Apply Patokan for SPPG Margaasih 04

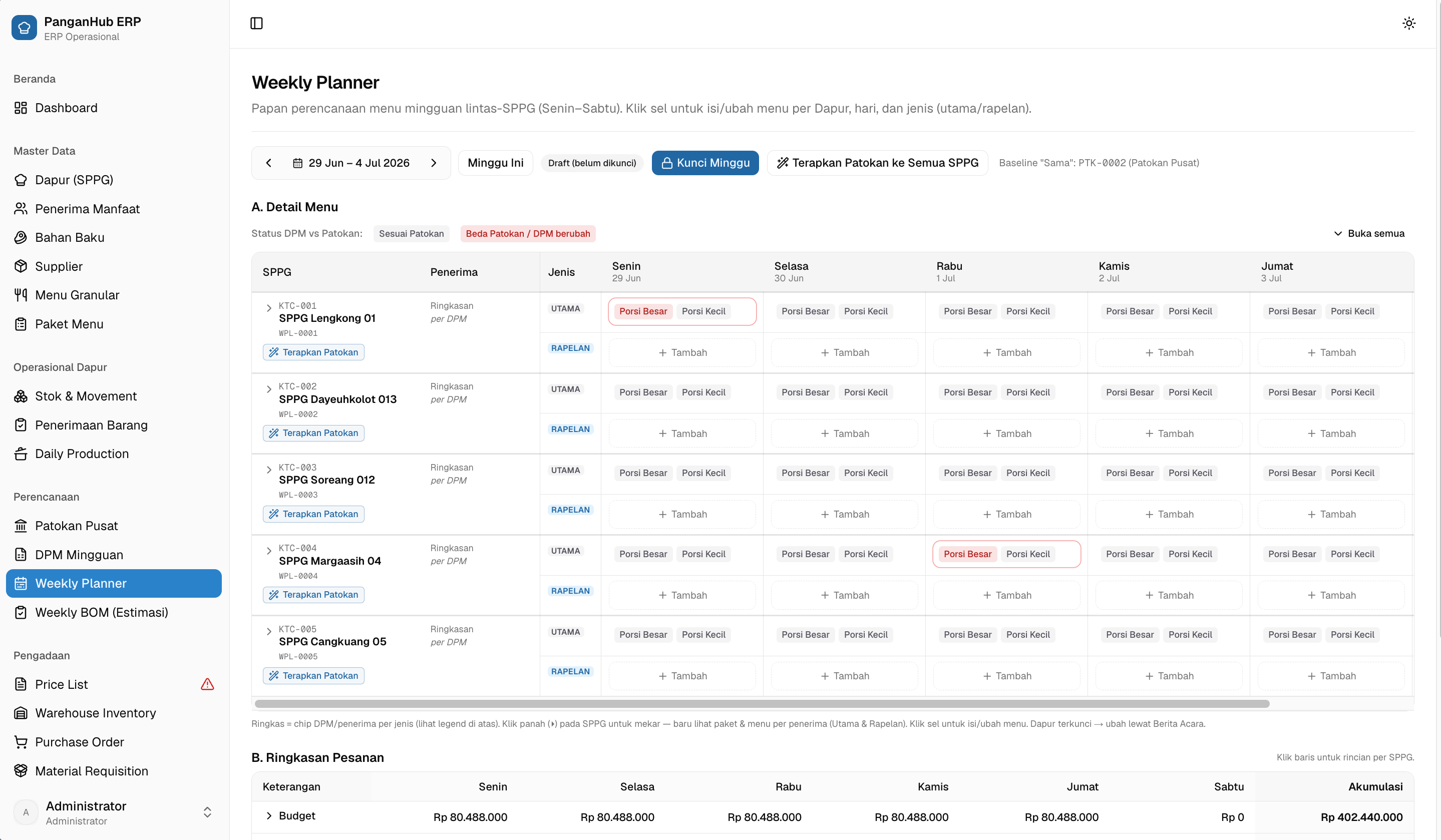tap(313, 595)
